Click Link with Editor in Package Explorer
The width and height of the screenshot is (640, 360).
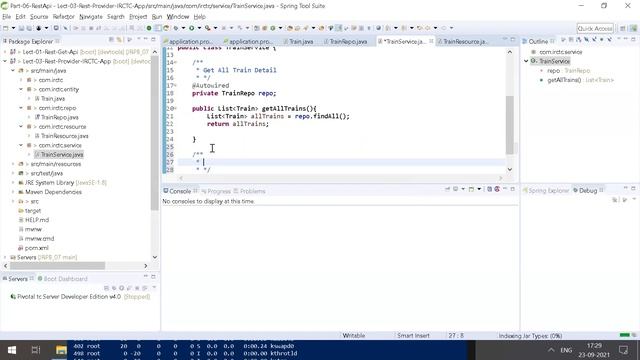click(119, 40)
